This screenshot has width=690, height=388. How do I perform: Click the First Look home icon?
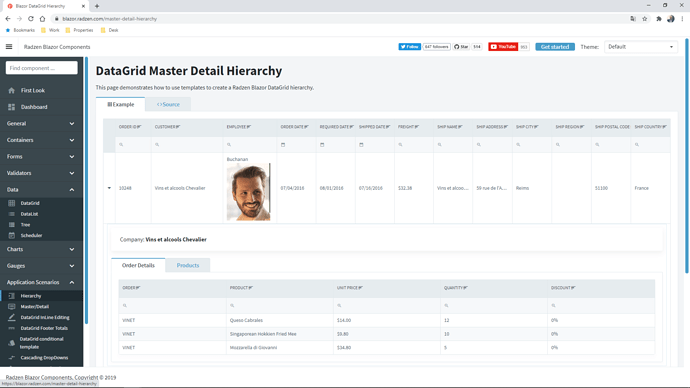pyautogui.click(x=11, y=90)
